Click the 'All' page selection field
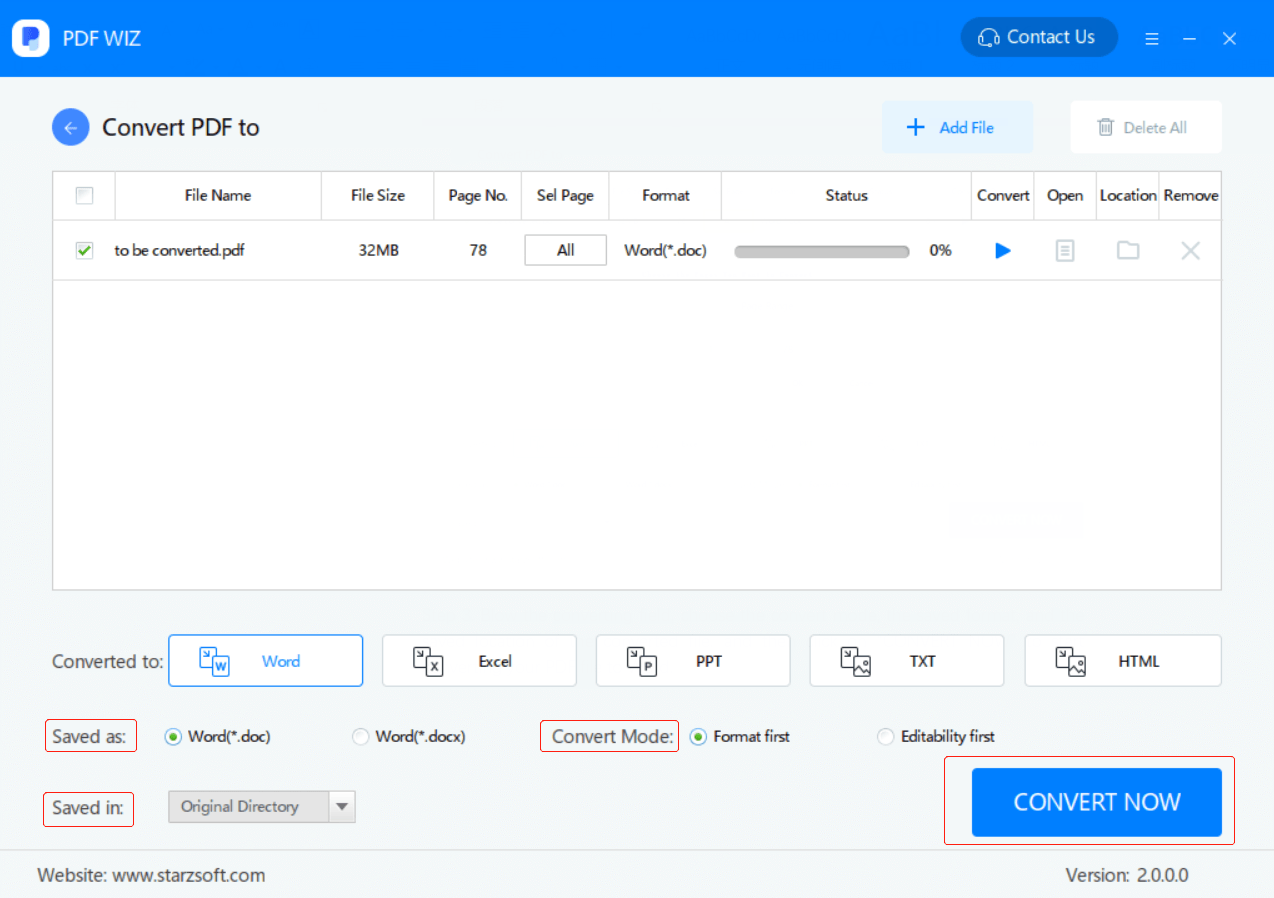The height and width of the screenshot is (898, 1274). point(564,250)
